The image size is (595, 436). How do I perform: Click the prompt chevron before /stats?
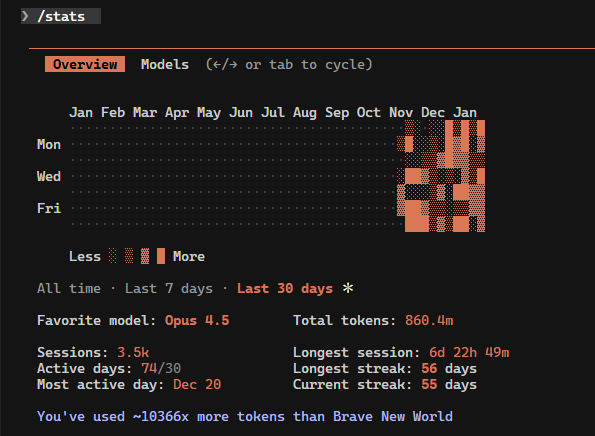(25, 16)
